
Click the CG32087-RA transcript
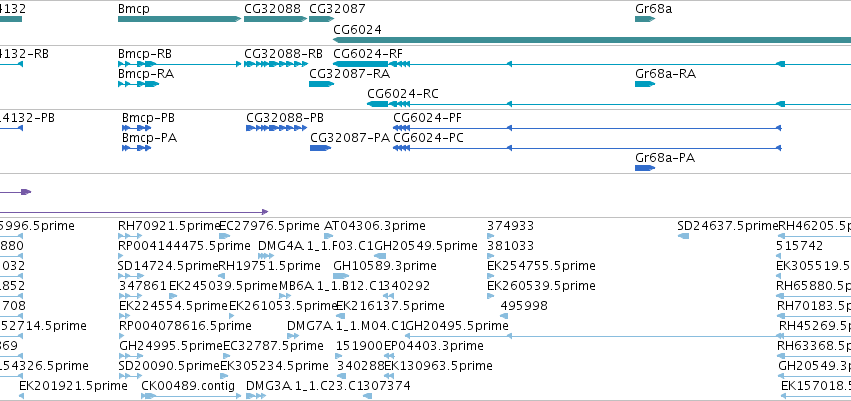[321, 84]
